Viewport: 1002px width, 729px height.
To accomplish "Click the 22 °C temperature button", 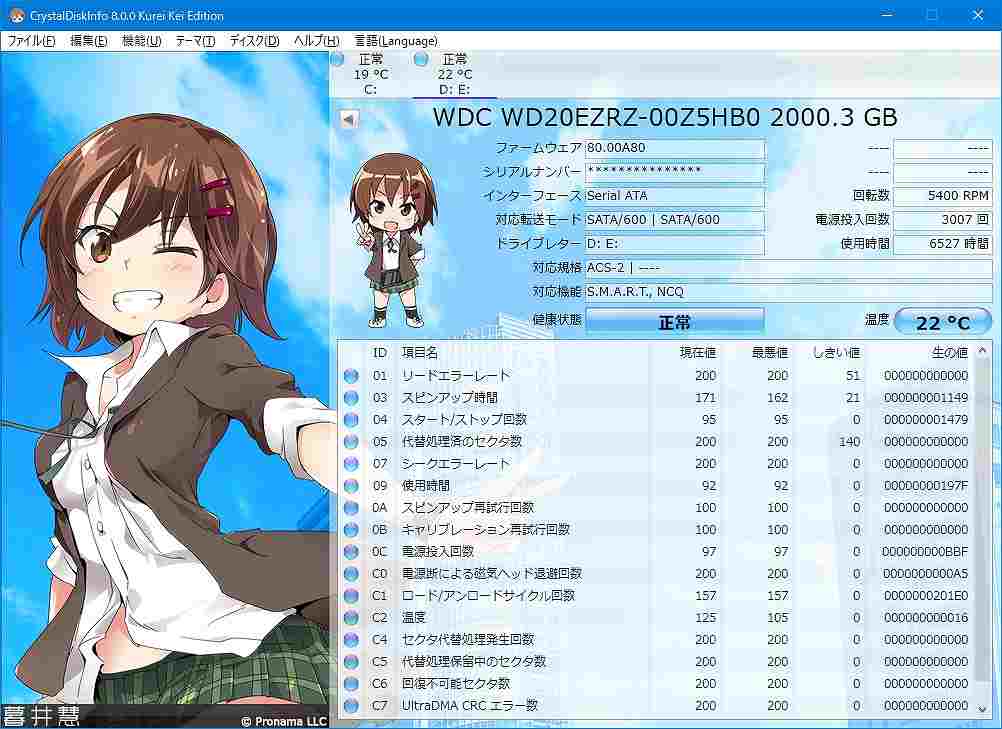I will pyautogui.click(x=943, y=321).
